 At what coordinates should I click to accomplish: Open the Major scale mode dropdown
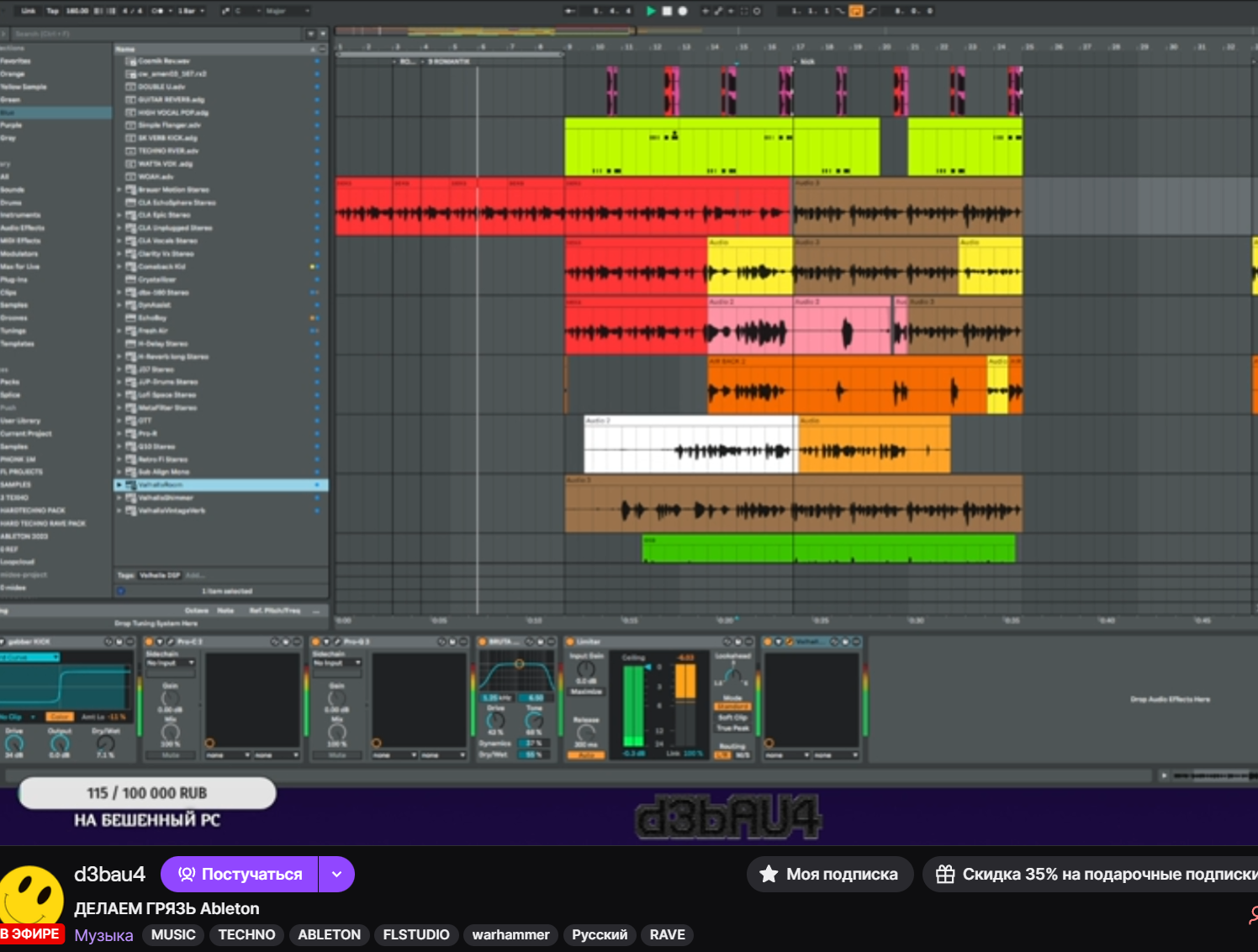[287, 11]
